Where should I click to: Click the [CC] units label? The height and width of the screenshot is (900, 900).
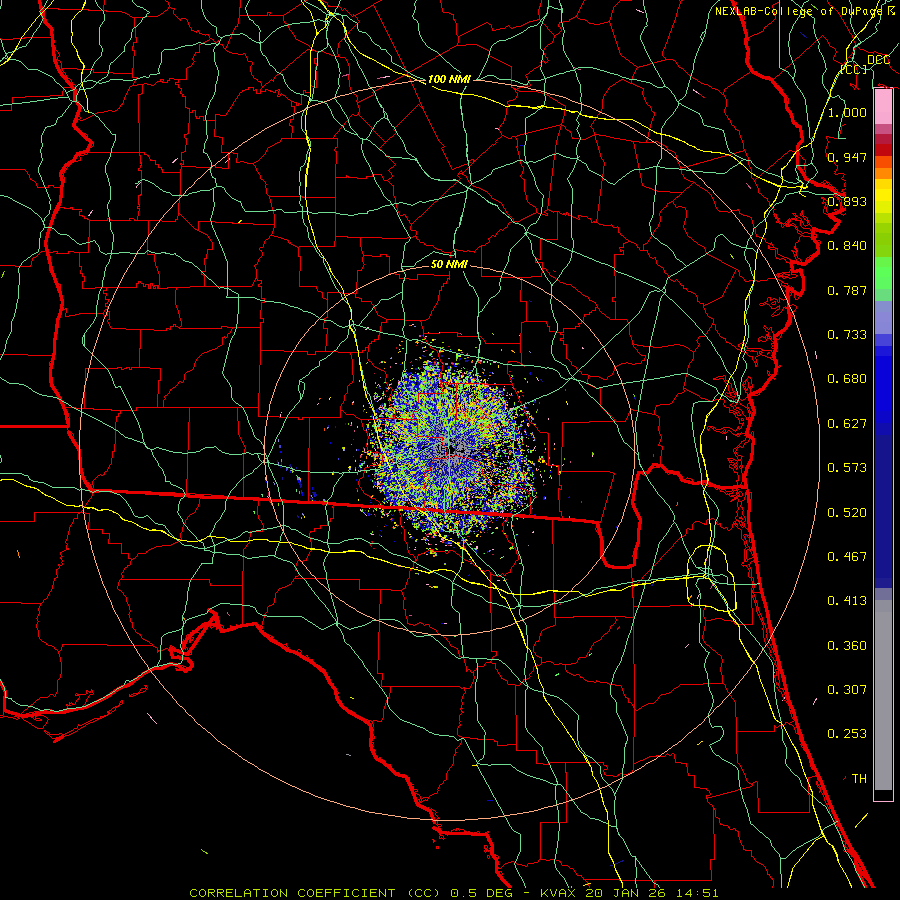coord(854,69)
